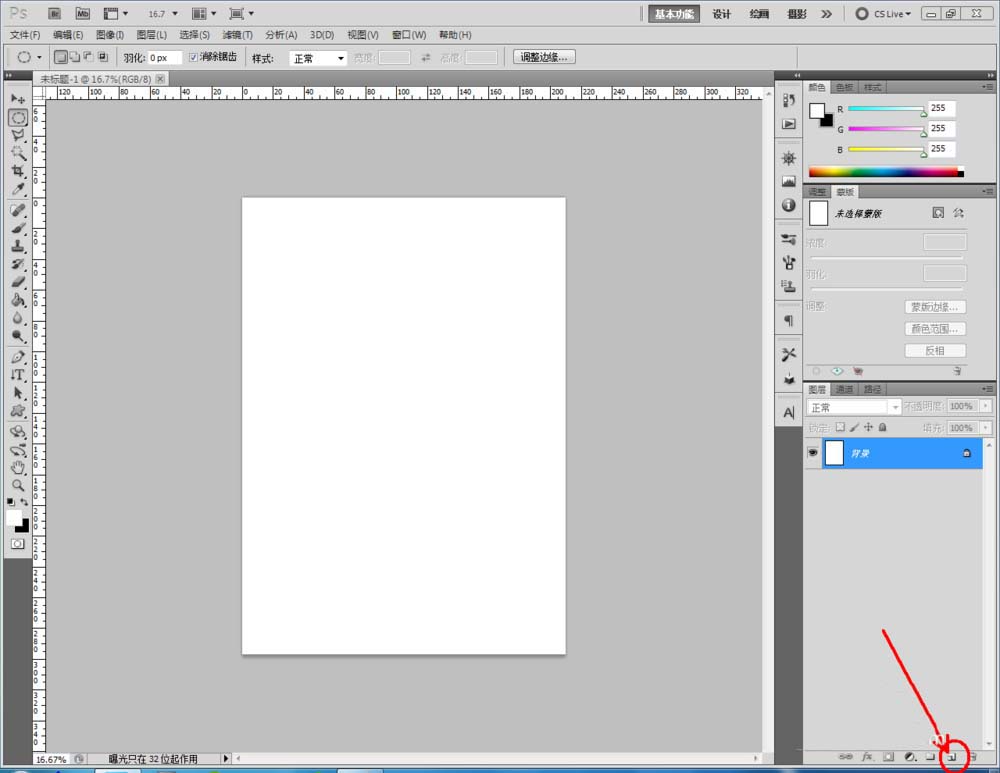Expand the zoom level 16.7 dropdown

click(175, 14)
